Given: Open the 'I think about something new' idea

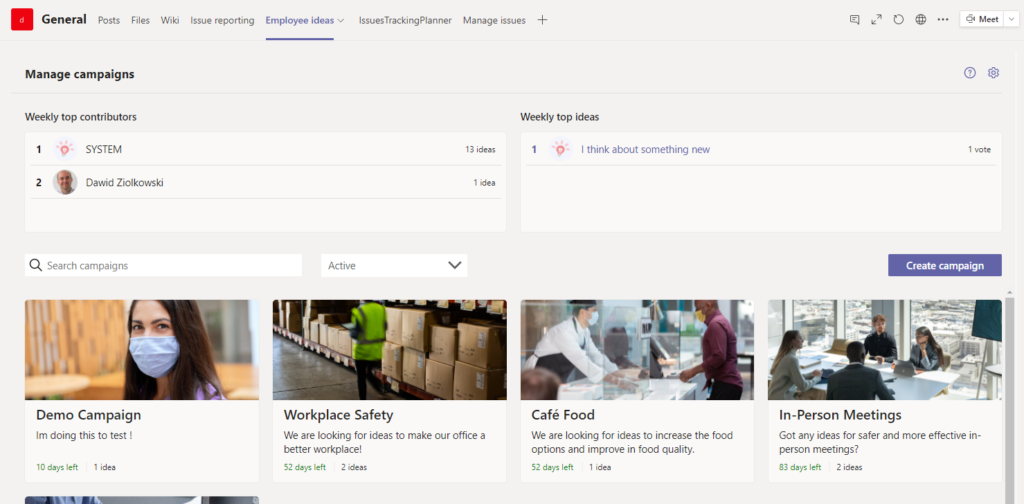Looking at the screenshot, I should click(645, 149).
